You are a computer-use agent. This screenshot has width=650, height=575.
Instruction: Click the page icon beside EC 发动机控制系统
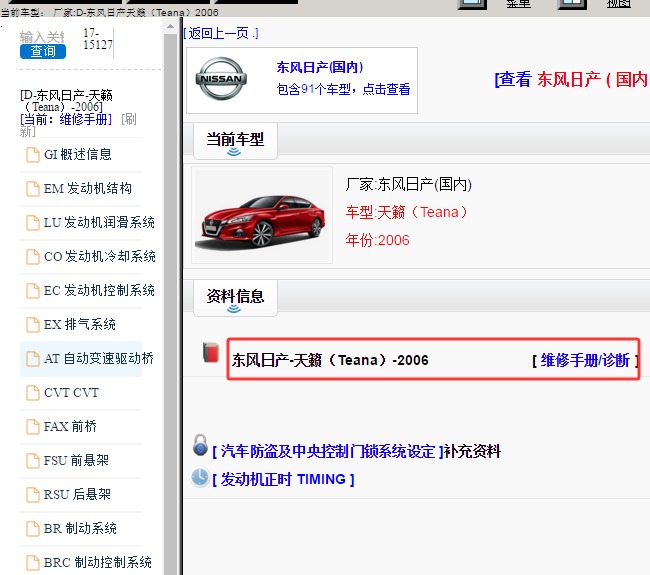[x=33, y=291]
